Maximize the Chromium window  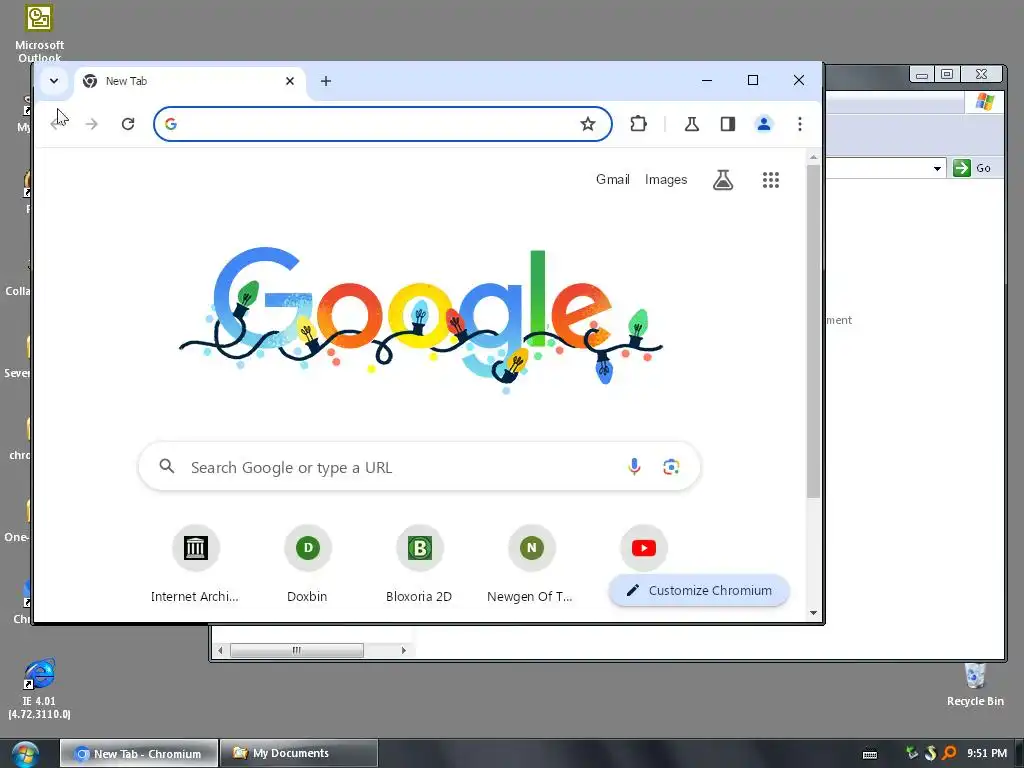(753, 80)
